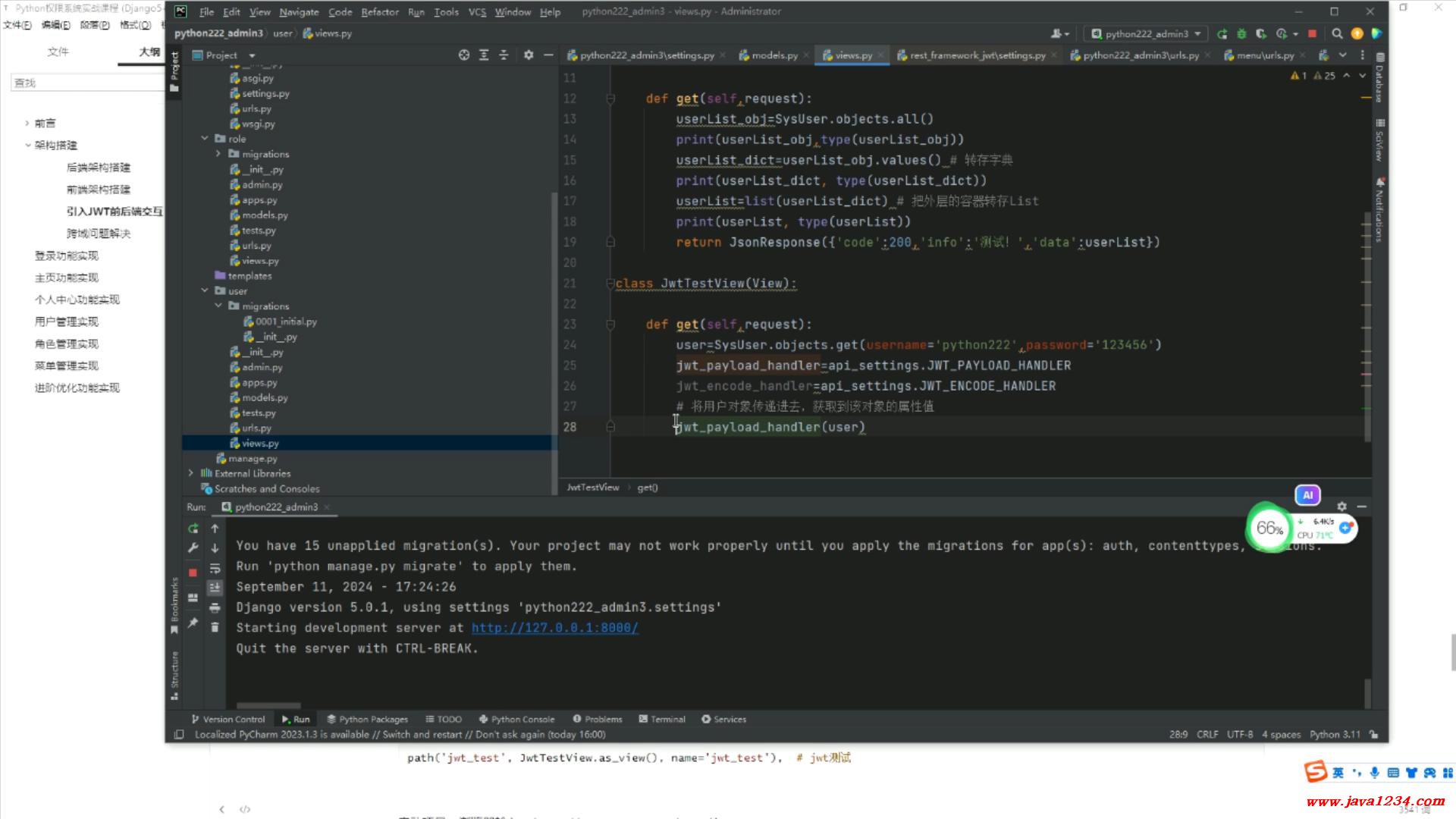1456x819 pixels.
Task: Open the Database side panel
Action: (x=1380, y=78)
